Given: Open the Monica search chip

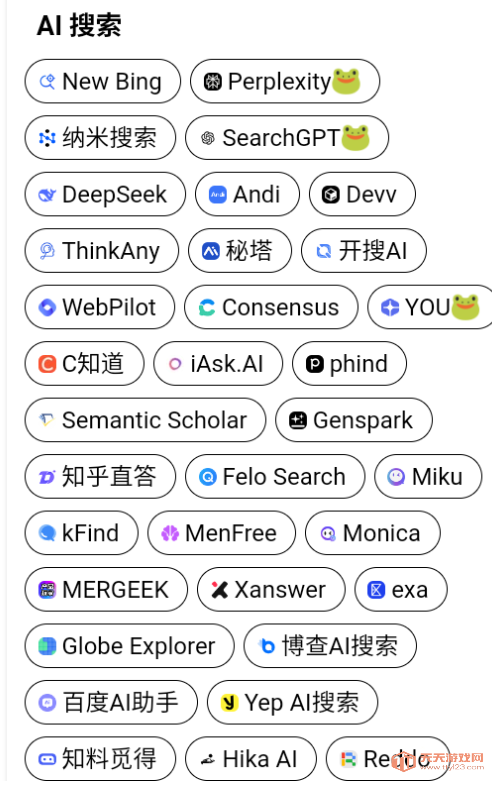Looking at the screenshot, I should pos(373,533).
